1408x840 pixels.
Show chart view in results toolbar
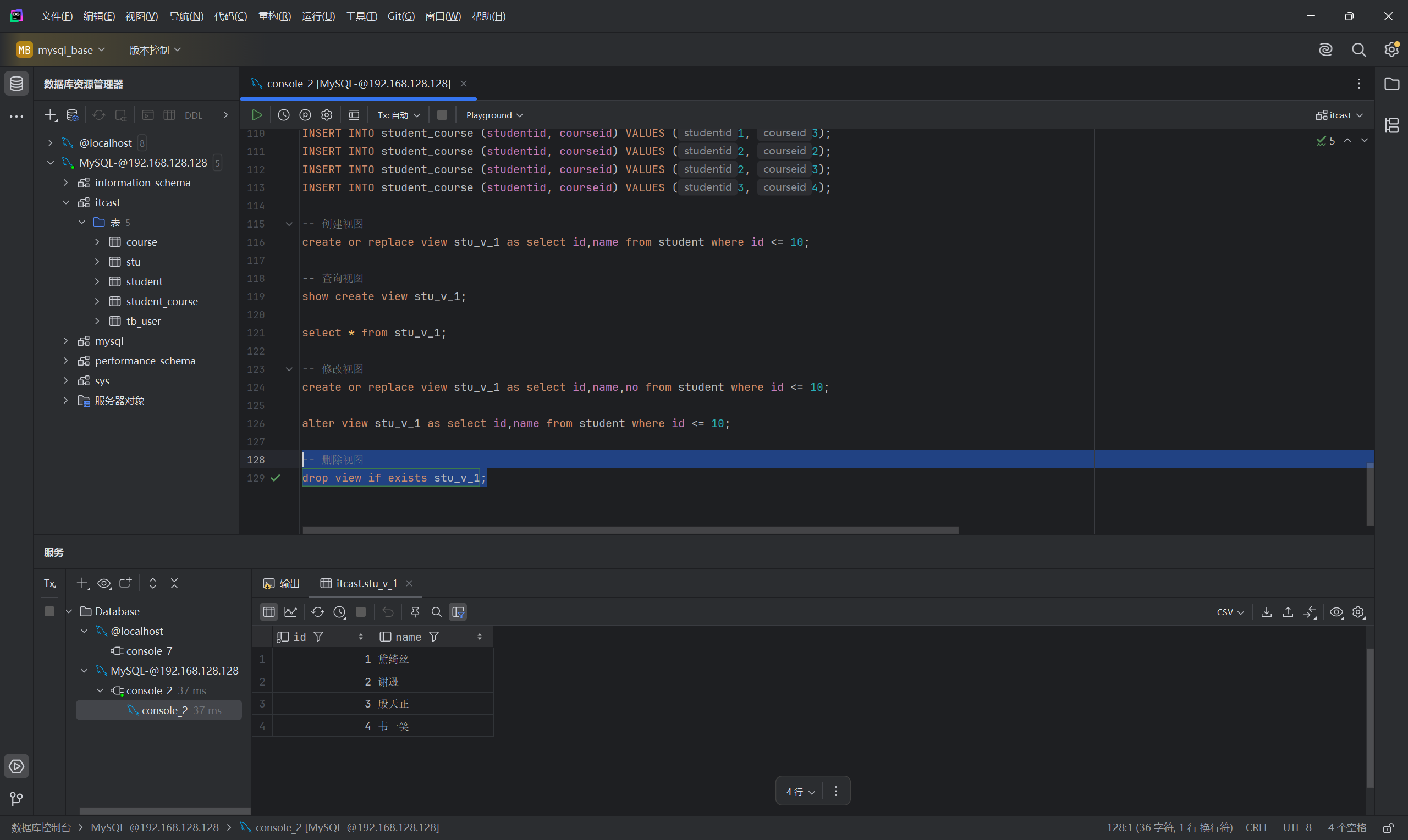pyautogui.click(x=290, y=612)
